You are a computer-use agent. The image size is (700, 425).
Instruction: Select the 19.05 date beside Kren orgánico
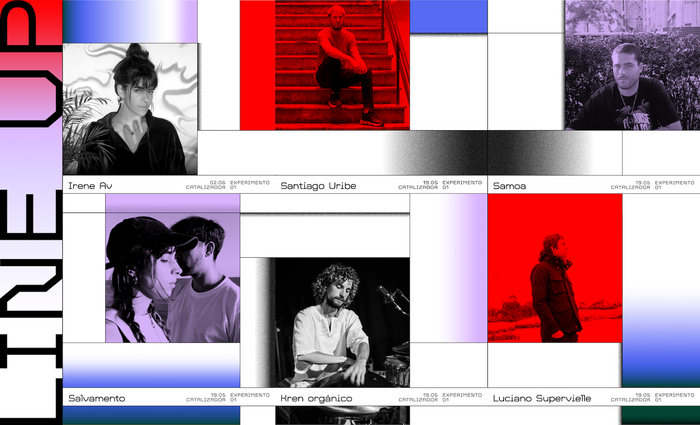click(430, 395)
